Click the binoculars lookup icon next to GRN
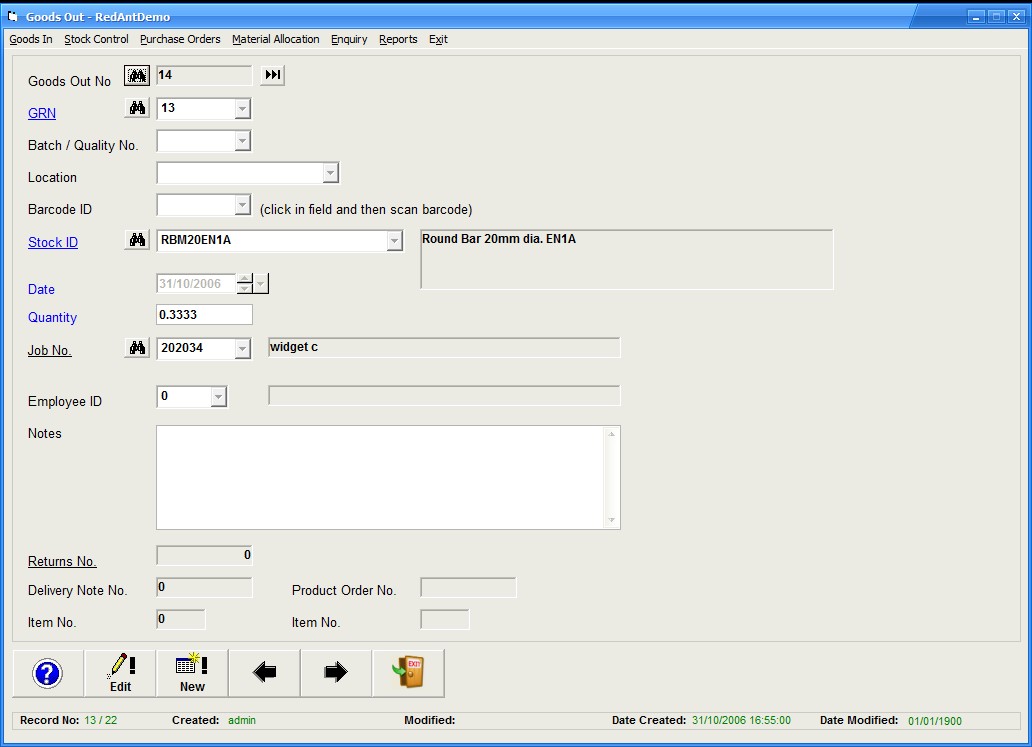1032x747 pixels. (x=137, y=108)
